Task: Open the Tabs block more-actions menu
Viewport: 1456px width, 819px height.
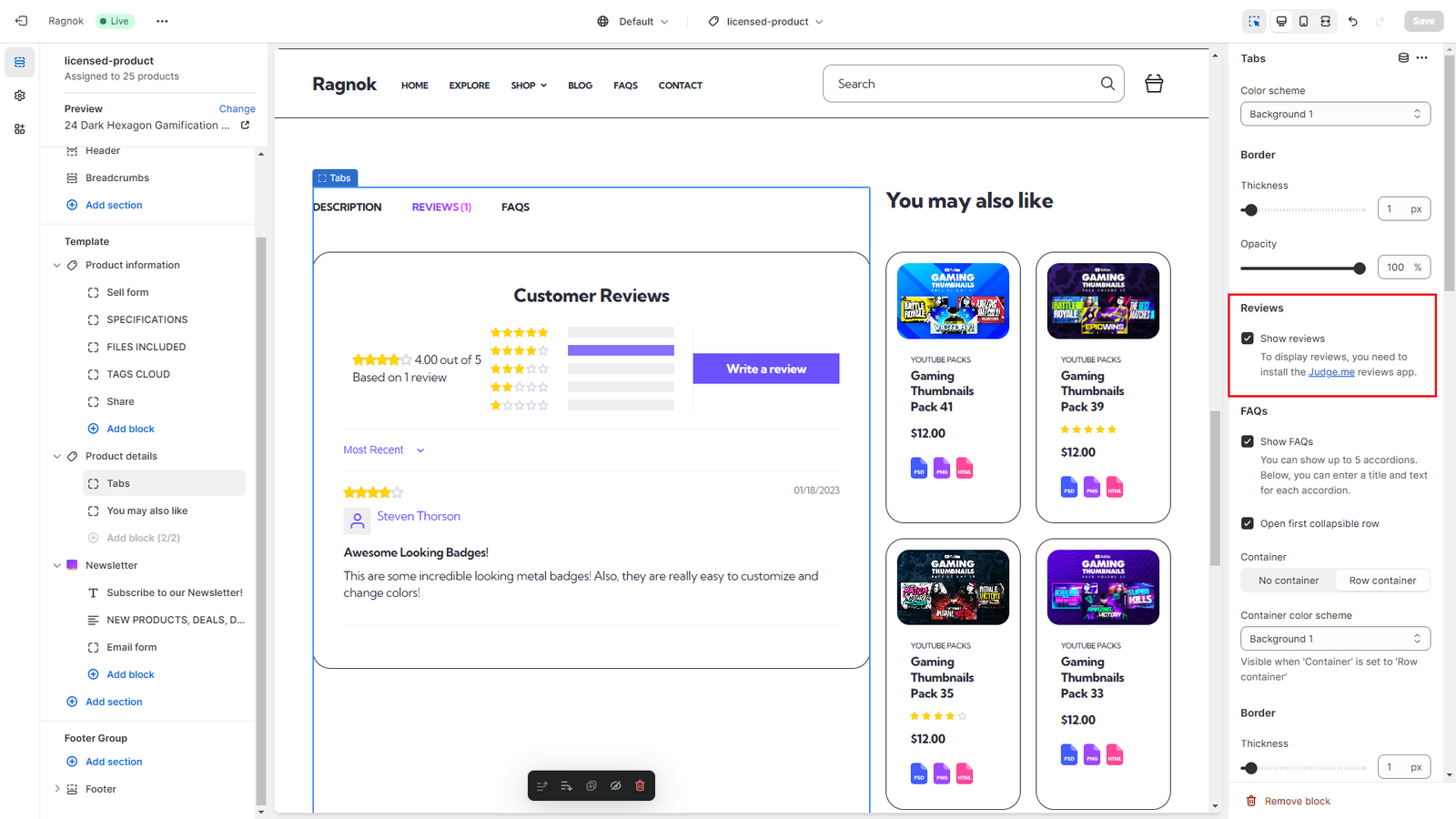Action: [1422, 58]
